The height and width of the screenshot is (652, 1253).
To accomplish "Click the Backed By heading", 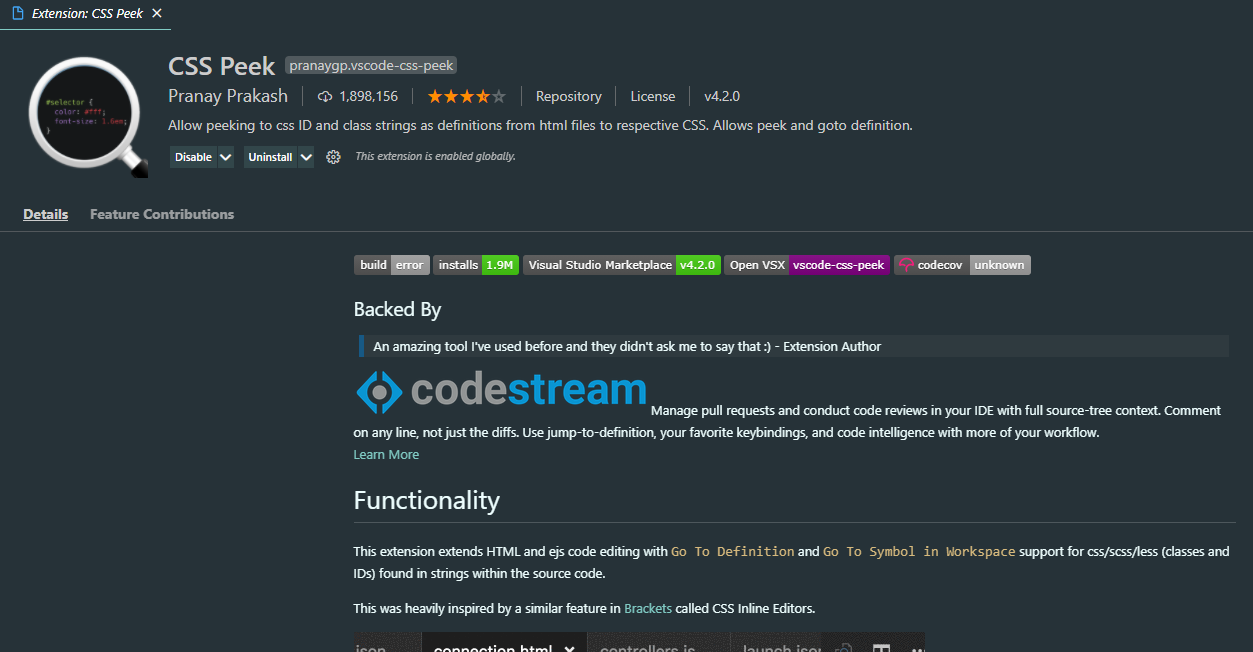I will coord(397,309).
